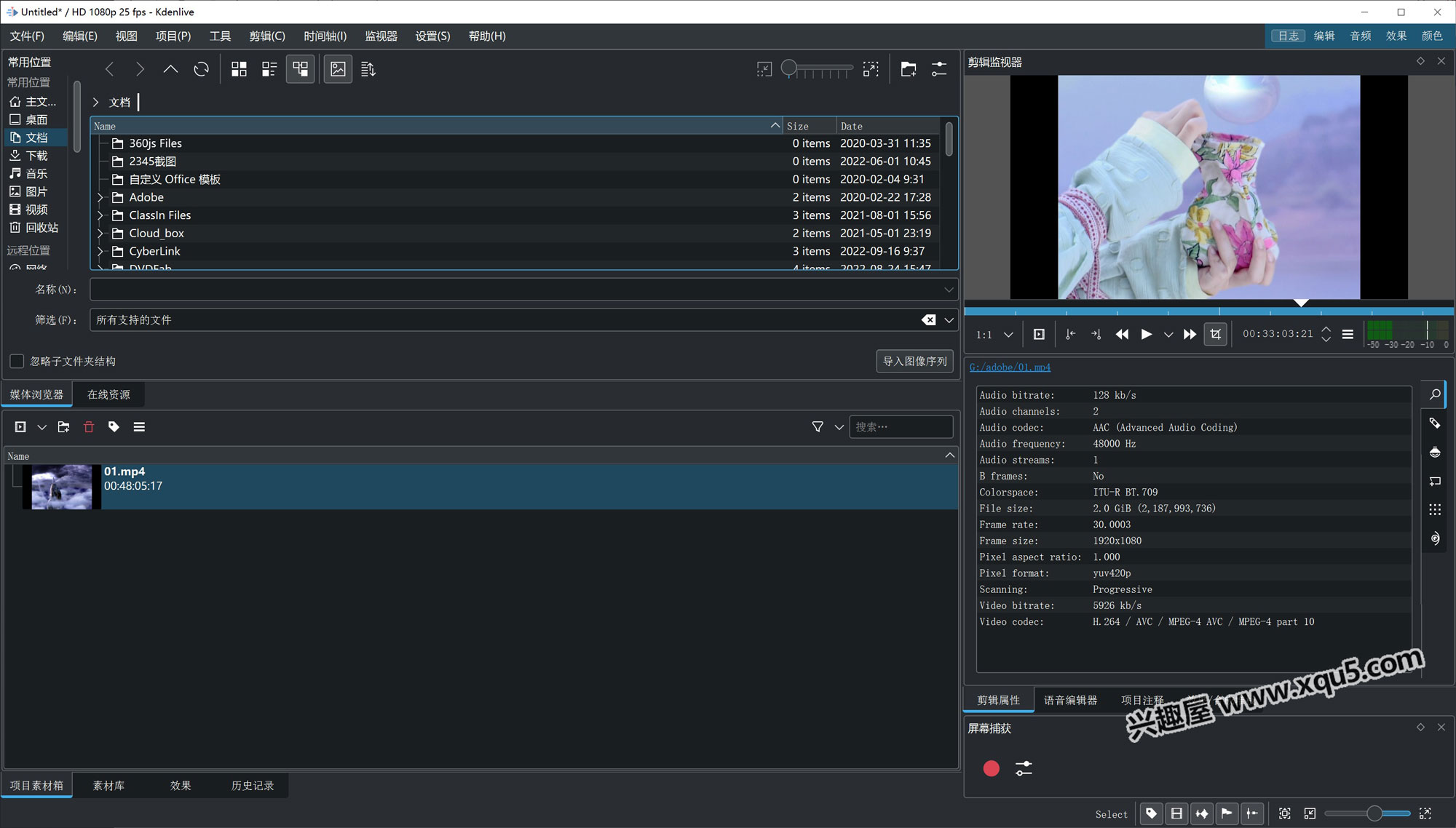
Task: Open the monitor zoom 1:1 dropdown
Action: pos(995,335)
